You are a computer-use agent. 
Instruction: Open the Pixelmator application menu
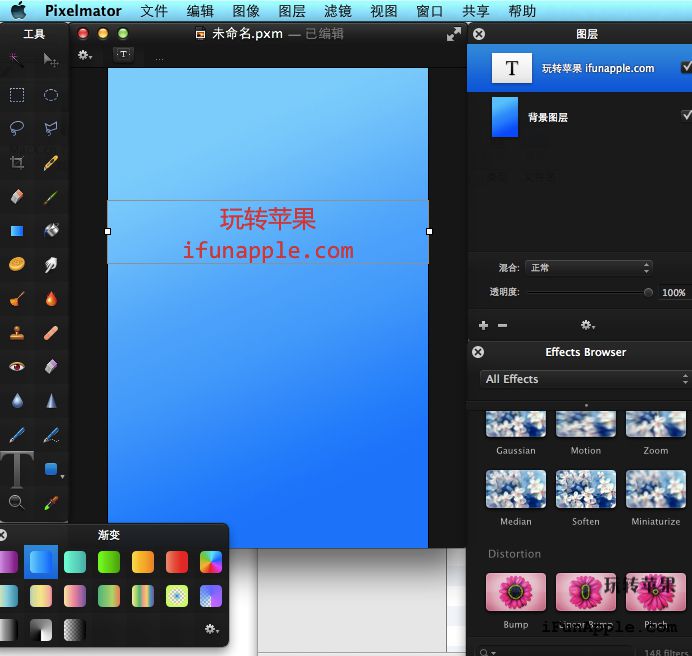click(83, 11)
